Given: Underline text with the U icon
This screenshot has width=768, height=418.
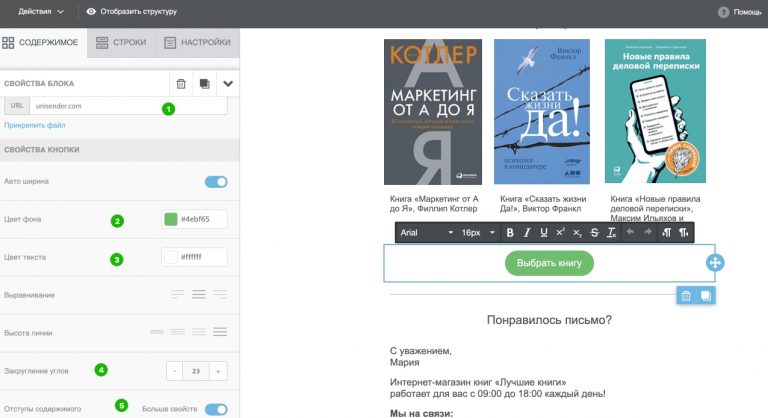Looking at the screenshot, I should tap(544, 233).
